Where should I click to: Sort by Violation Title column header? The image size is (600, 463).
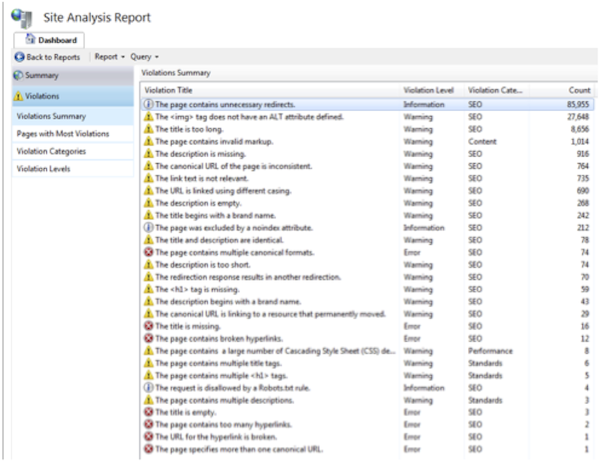pos(271,90)
